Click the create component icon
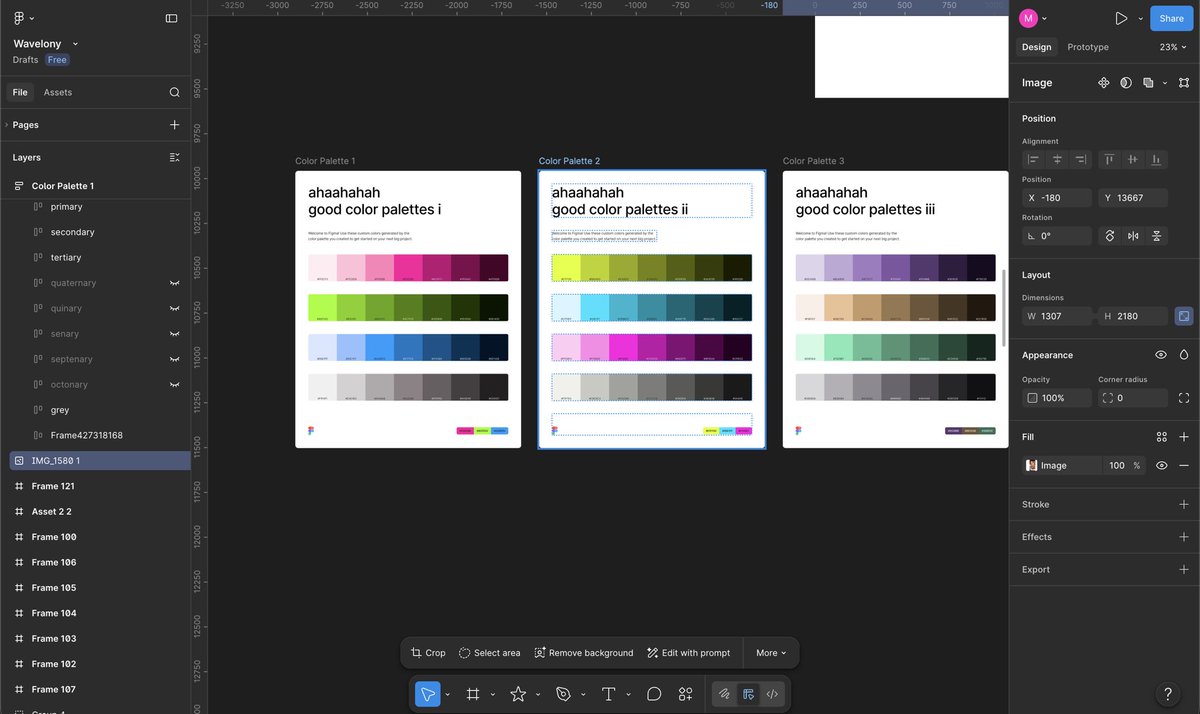This screenshot has height=714, width=1200. tap(1104, 83)
